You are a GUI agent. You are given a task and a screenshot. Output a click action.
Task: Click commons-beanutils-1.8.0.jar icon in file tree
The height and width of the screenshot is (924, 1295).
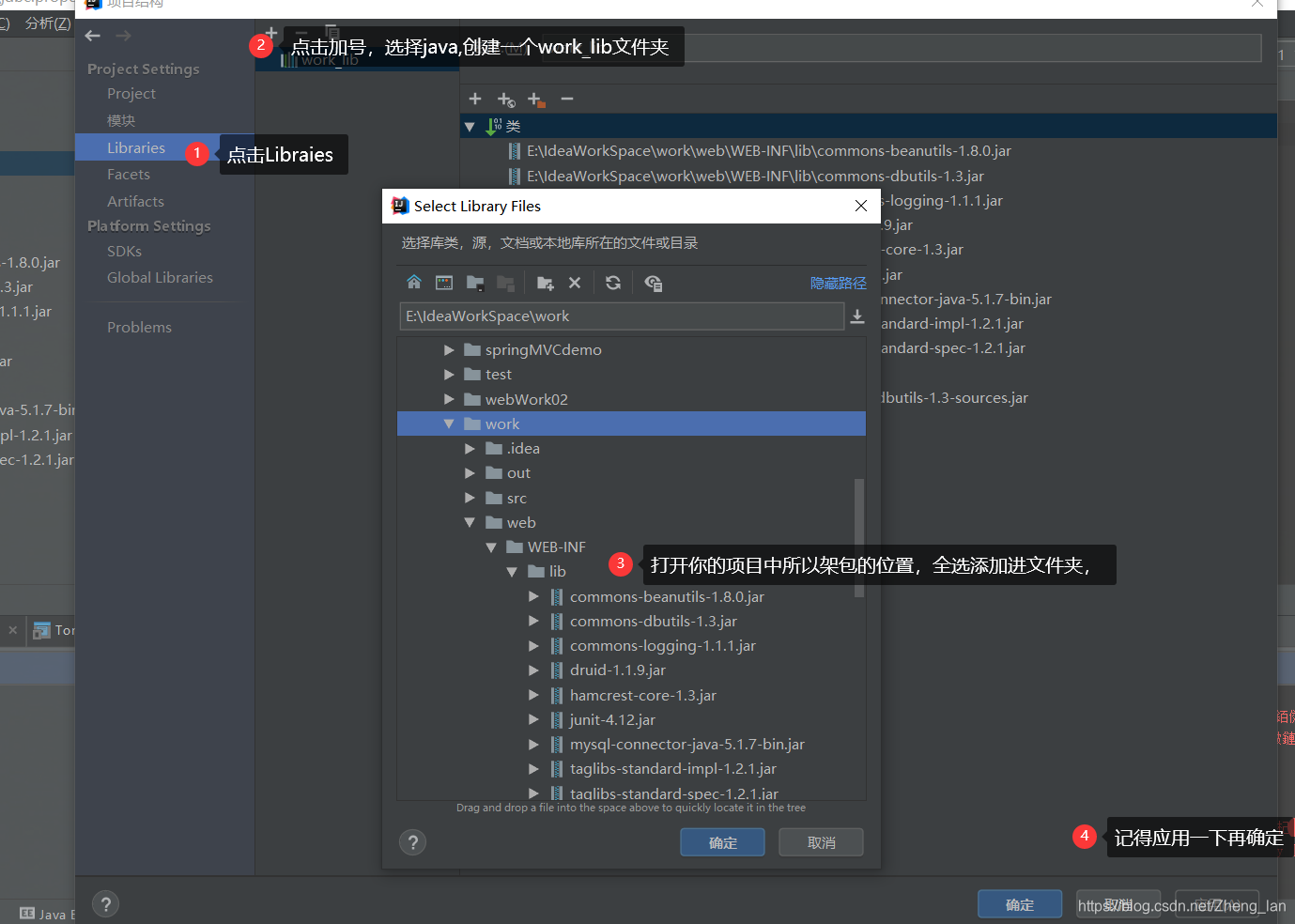(557, 597)
